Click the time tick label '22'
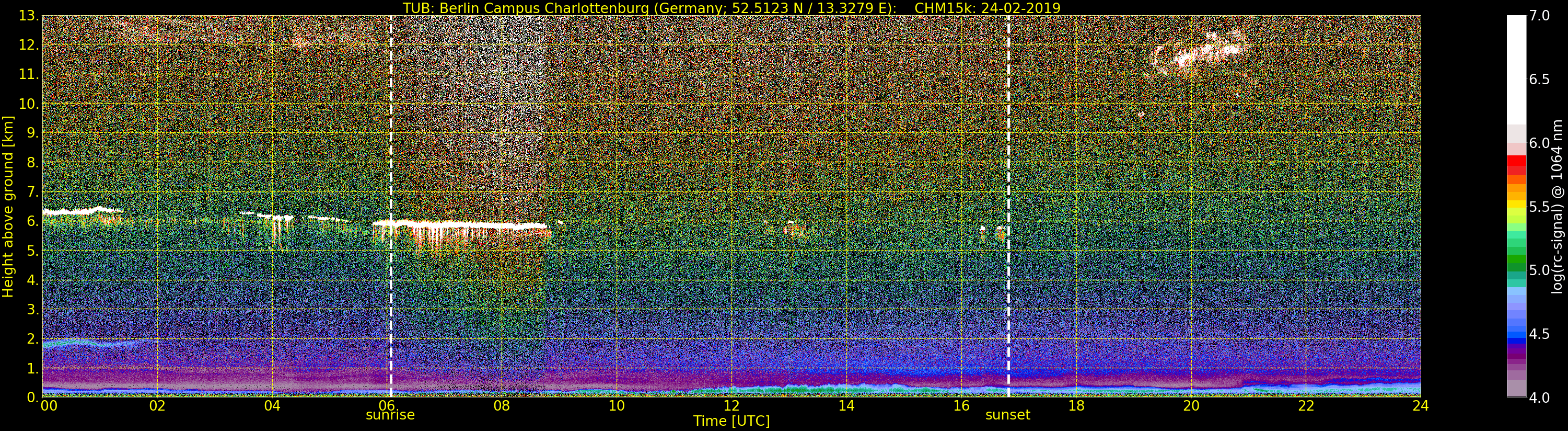 [x=1306, y=406]
